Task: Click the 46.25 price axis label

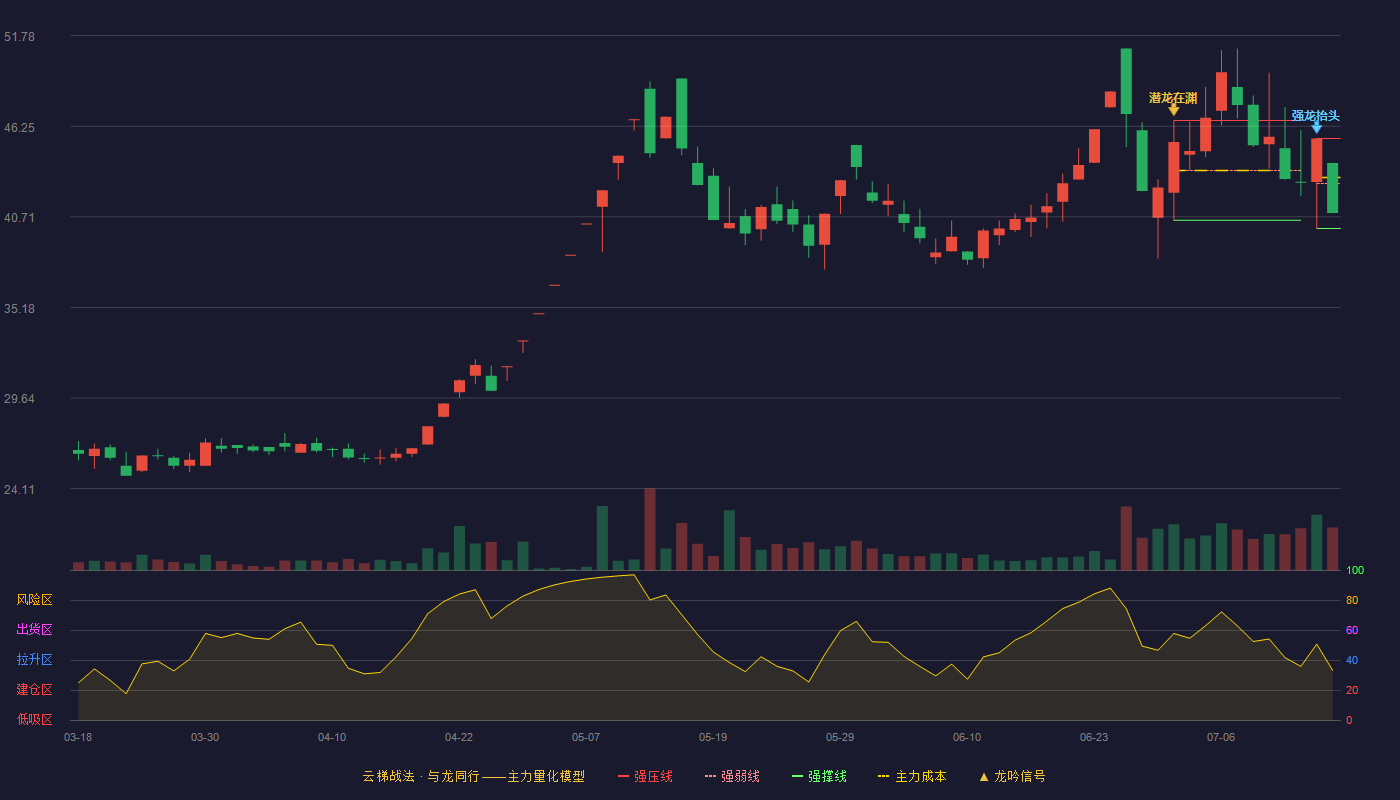Action: (19, 128)
